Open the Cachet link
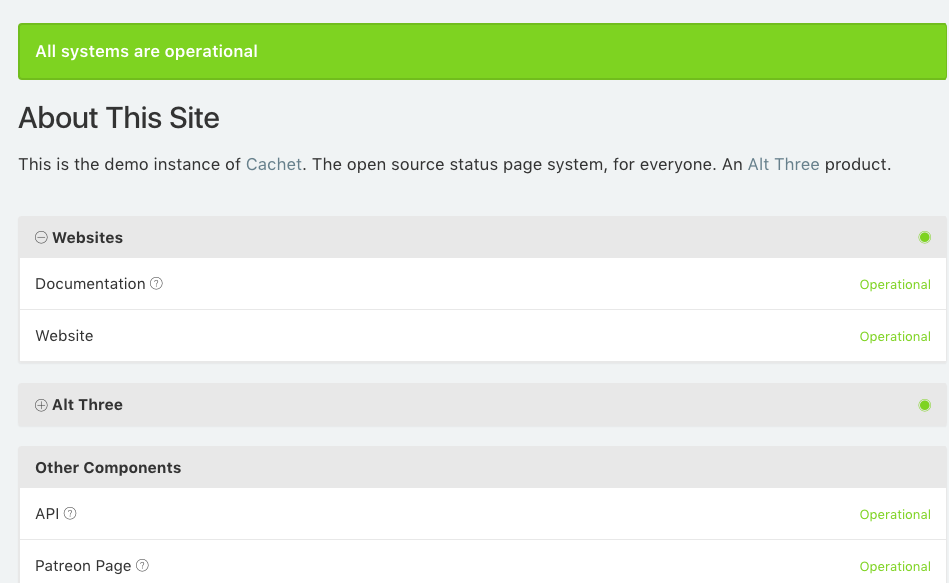 (x=274, y=164)
